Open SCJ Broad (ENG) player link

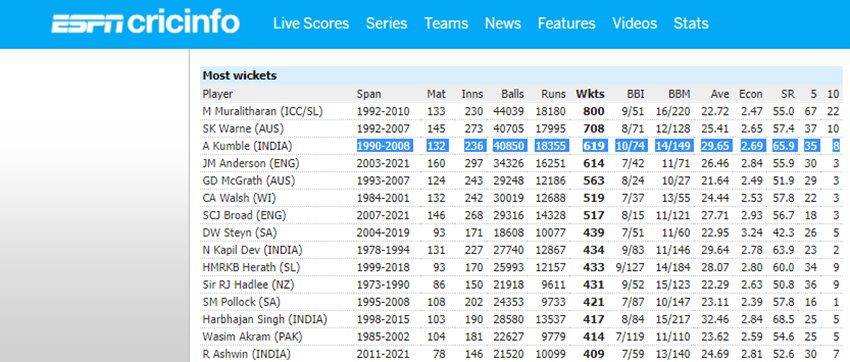(244, 216)
